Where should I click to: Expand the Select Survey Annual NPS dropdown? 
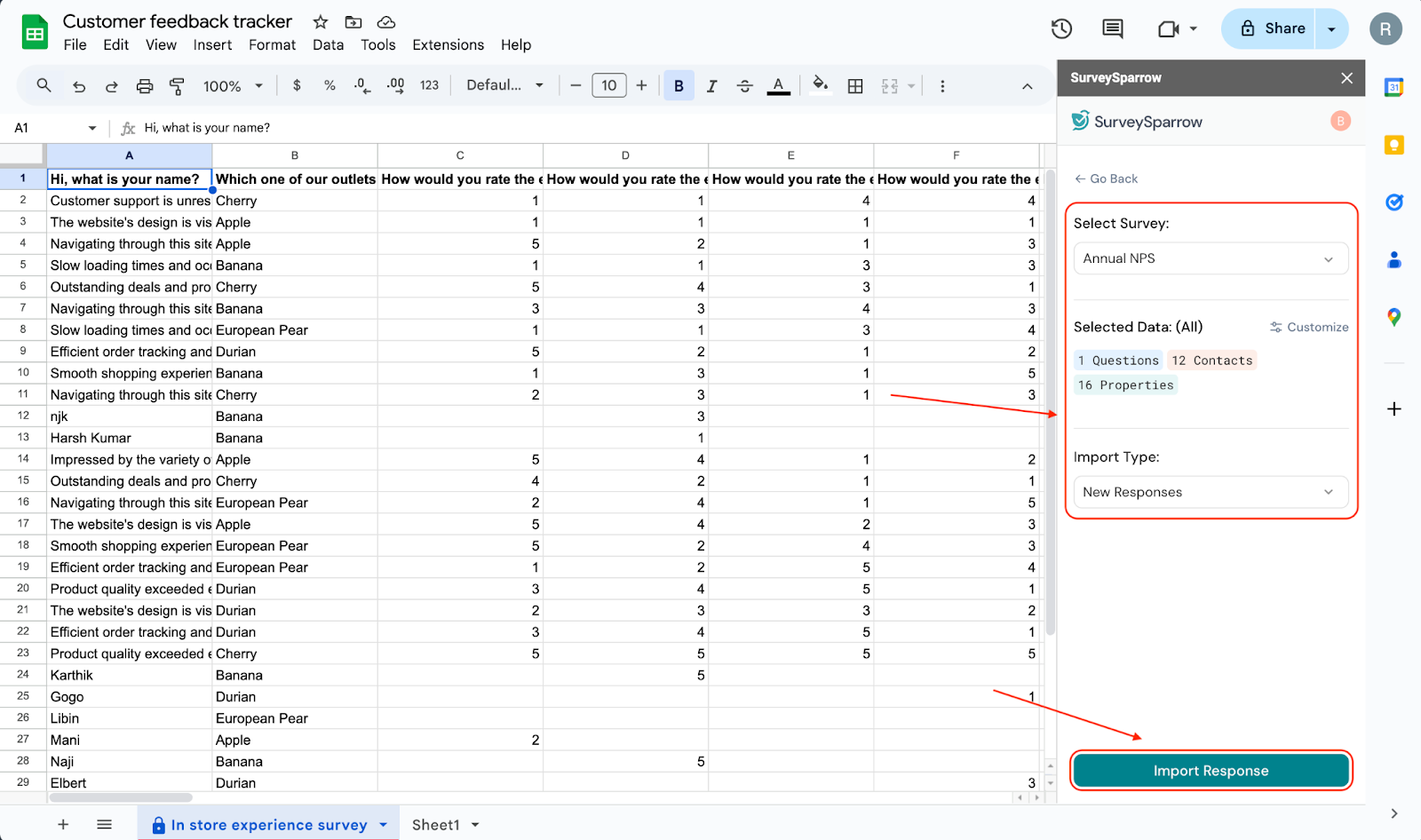point(1211,258)
